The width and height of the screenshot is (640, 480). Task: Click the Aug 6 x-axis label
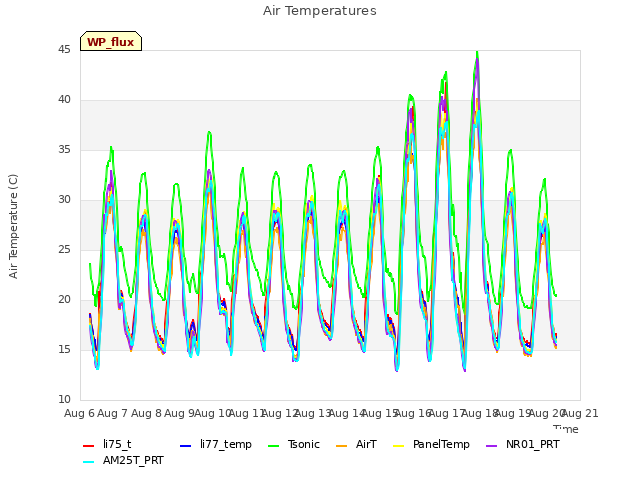(x=80, y=414)
